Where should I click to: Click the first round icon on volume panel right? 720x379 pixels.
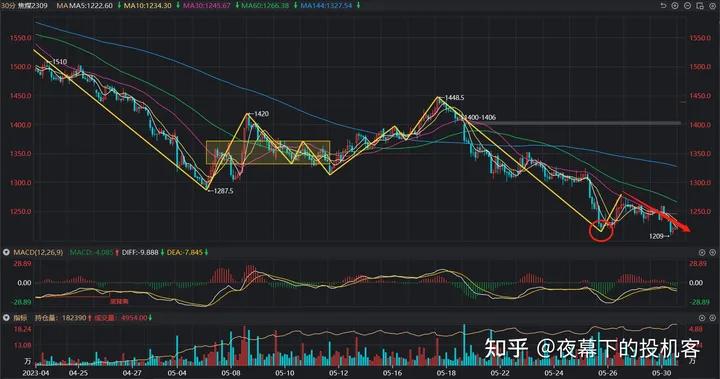(702, 317)
